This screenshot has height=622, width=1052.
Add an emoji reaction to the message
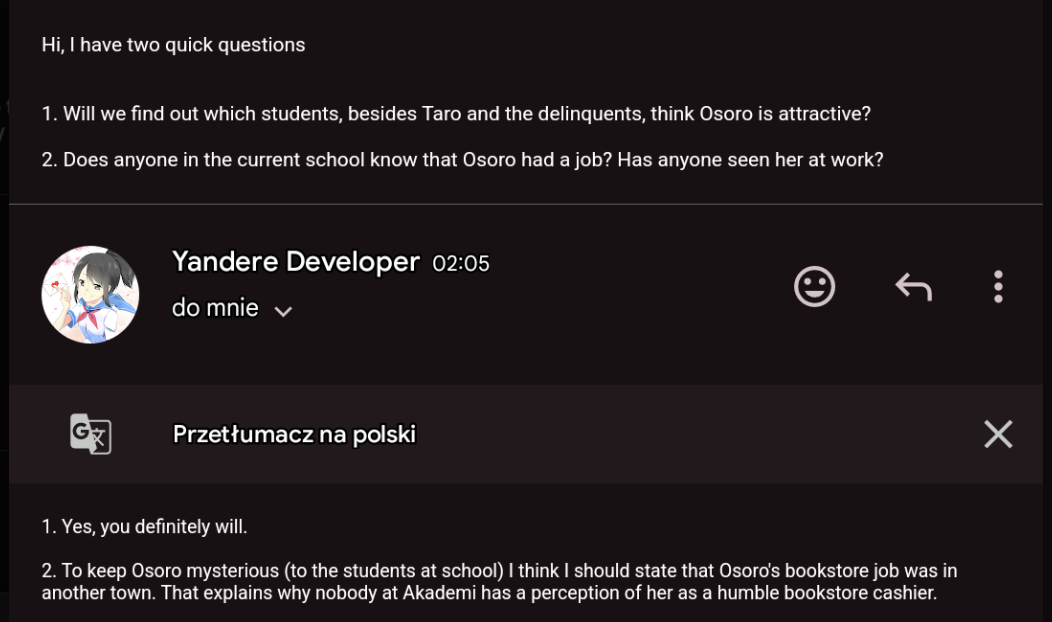coord(814,287)
